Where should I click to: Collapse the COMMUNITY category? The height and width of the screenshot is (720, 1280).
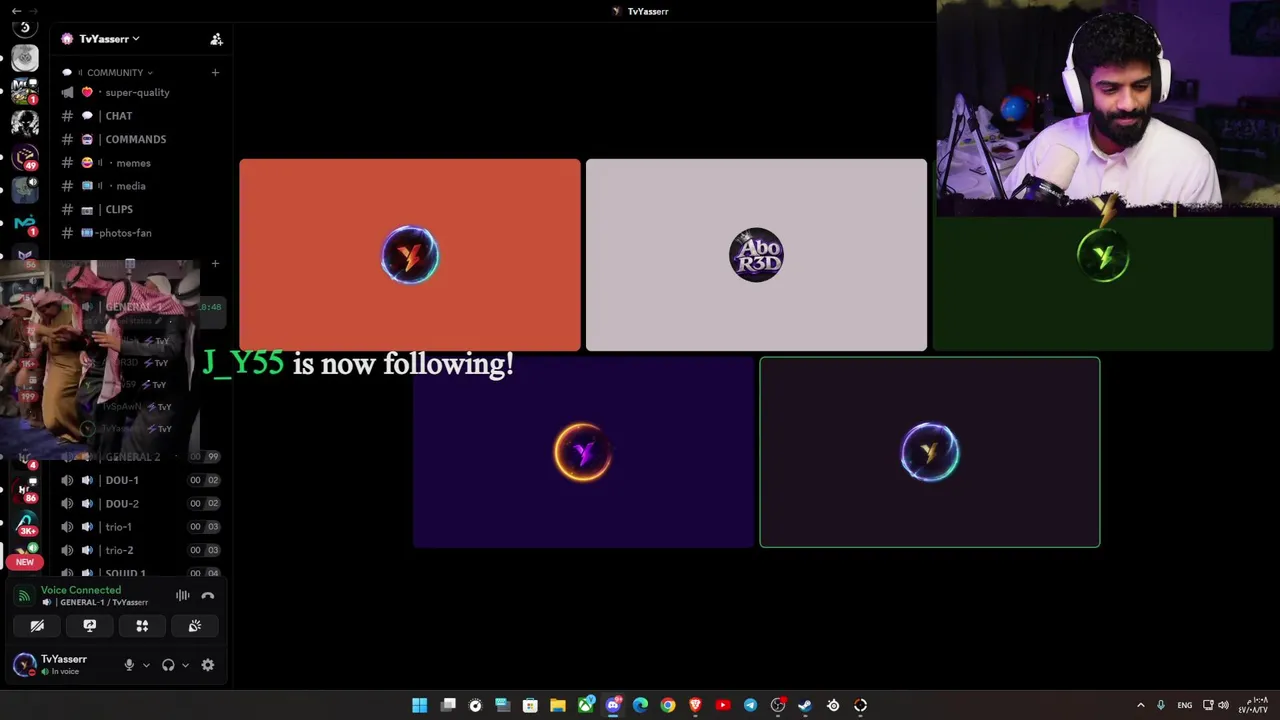click(x=119, y=72)
